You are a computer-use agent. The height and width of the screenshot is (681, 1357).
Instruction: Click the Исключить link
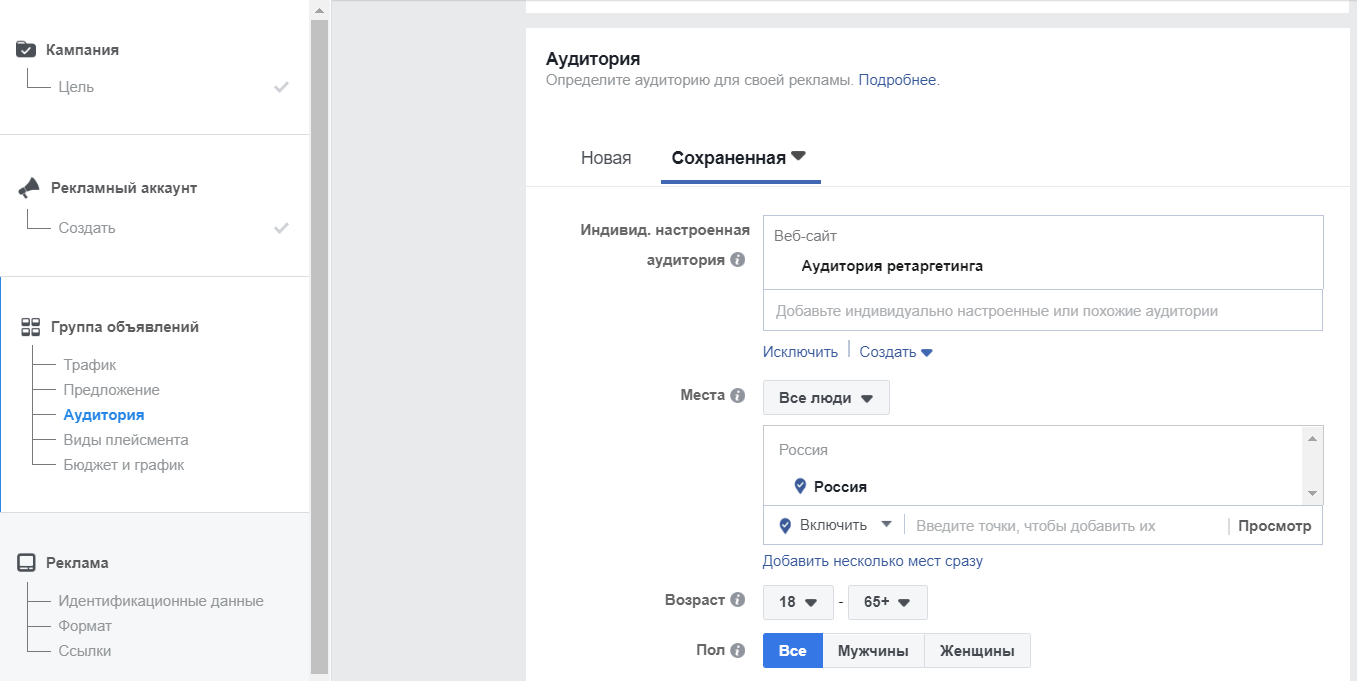coord(800,352)
